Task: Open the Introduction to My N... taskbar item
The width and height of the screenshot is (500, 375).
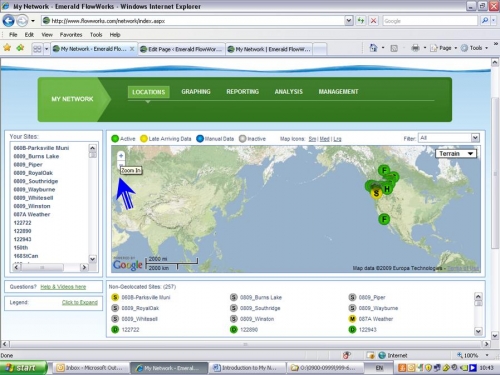Action: (248, 368)
